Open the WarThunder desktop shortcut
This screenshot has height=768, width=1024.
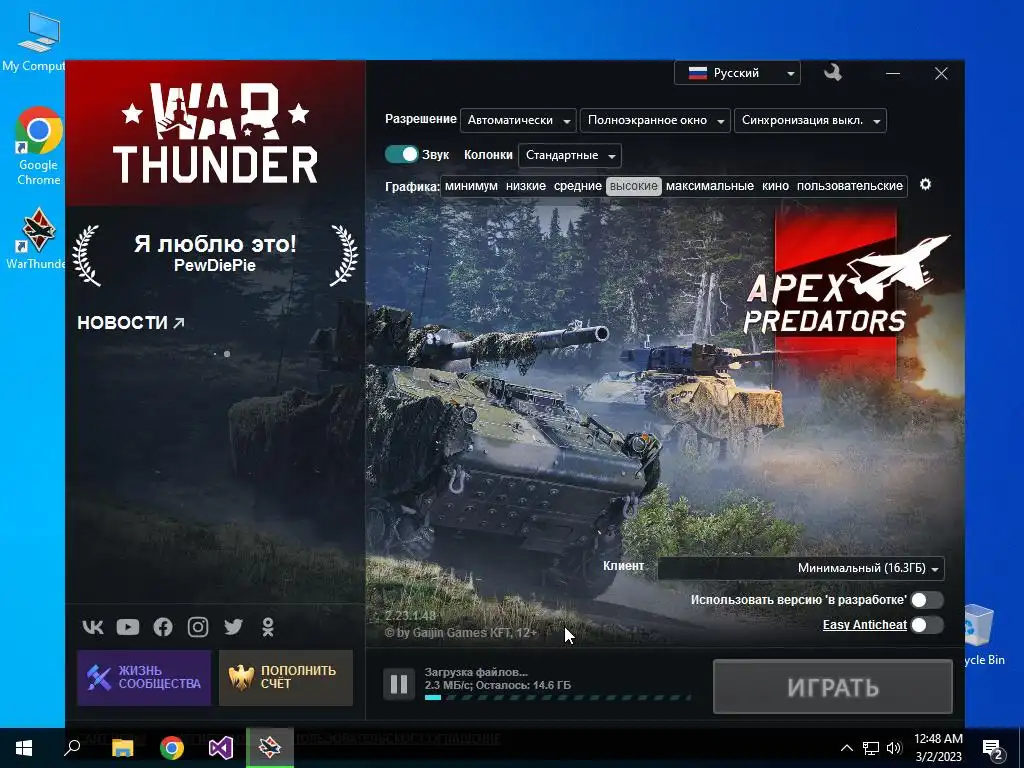[37, 239]
